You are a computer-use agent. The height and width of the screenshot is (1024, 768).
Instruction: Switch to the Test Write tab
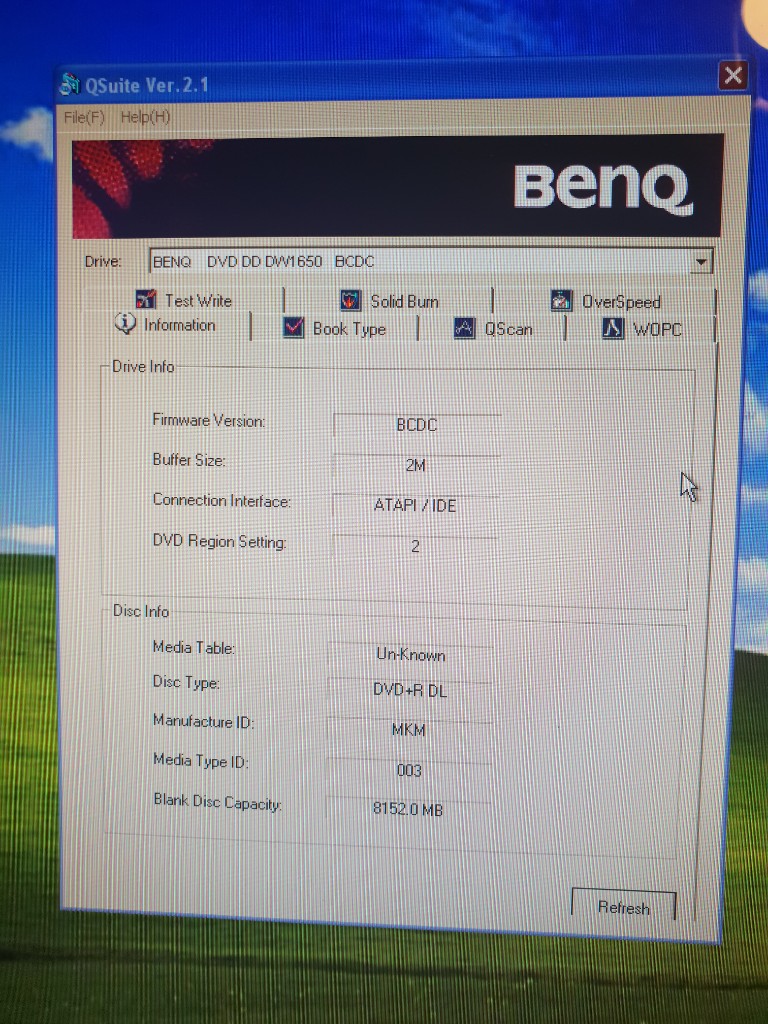[184, 300]
